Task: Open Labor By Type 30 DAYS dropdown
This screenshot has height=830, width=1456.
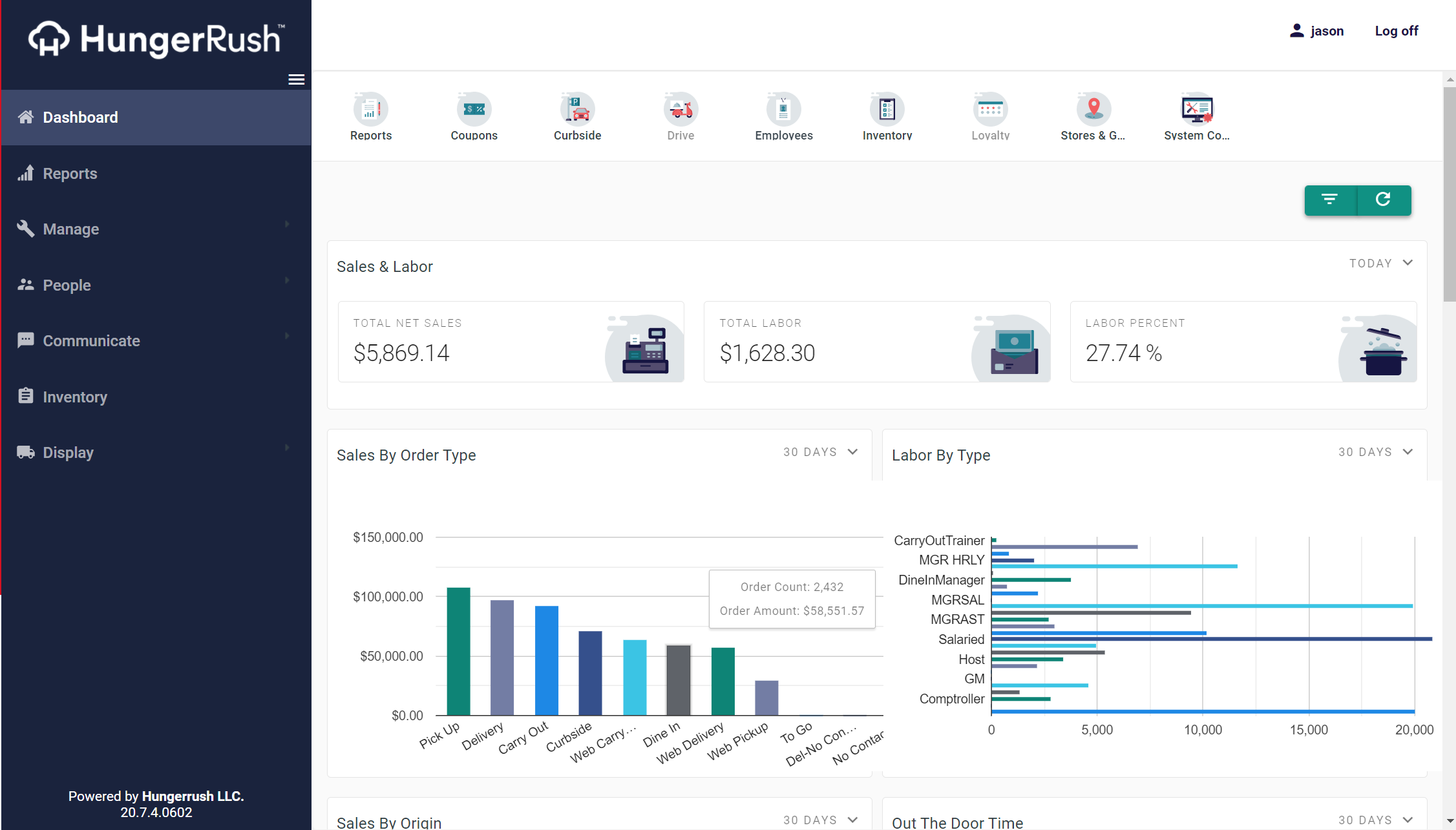Action: click(x=1375, y=452)
